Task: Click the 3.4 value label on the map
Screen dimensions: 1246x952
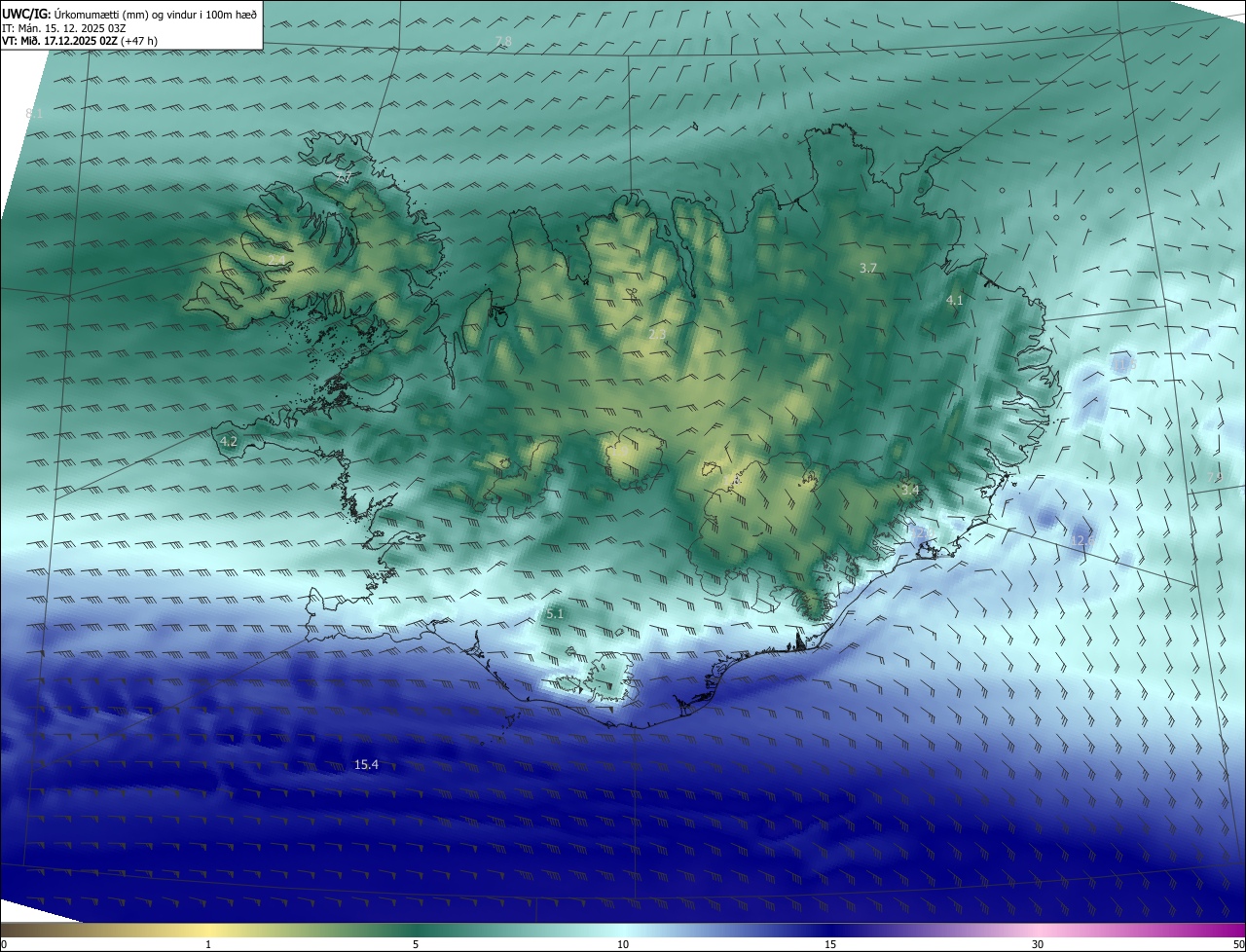Action: click(x=910, y=490)
